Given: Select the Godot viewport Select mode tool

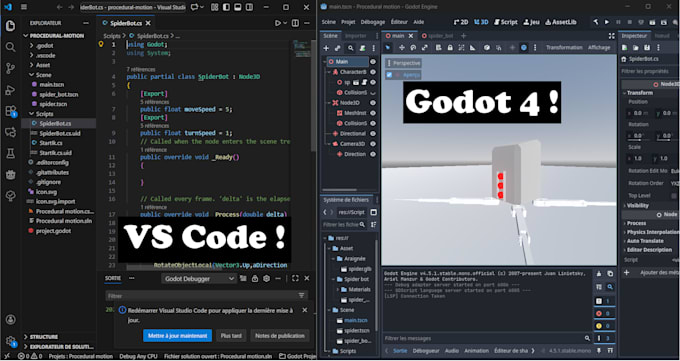Looking at the screenshot, I should point(388,48).
